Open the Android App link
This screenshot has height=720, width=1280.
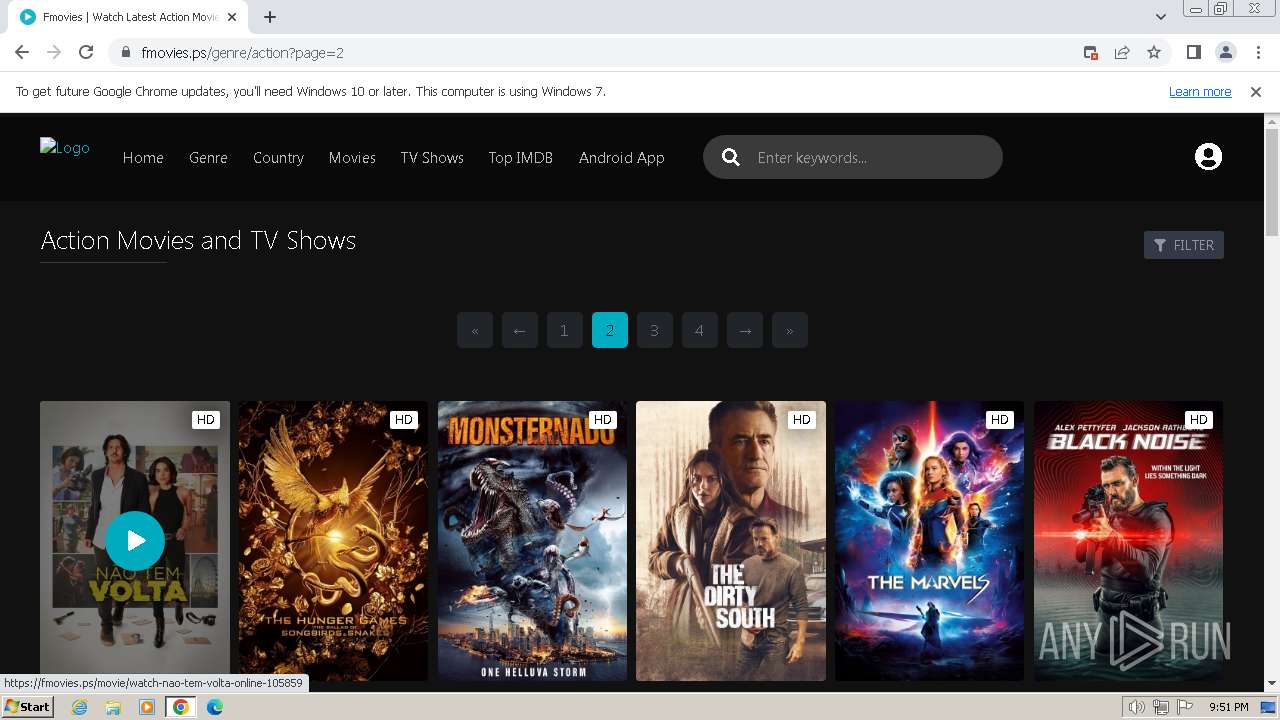click(621, 157)
